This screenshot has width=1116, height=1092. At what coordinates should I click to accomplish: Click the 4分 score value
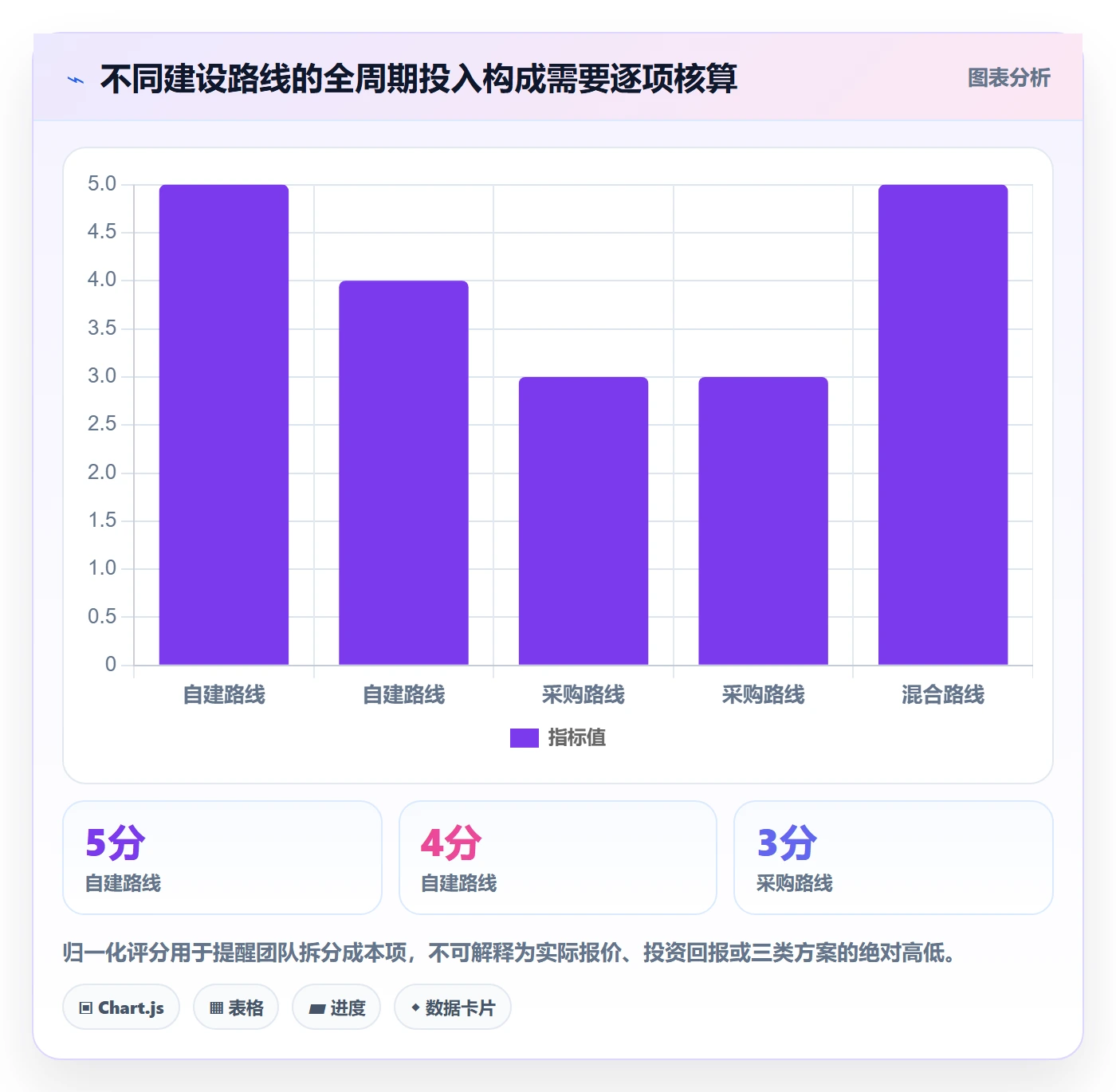click(x=451, y=843)
